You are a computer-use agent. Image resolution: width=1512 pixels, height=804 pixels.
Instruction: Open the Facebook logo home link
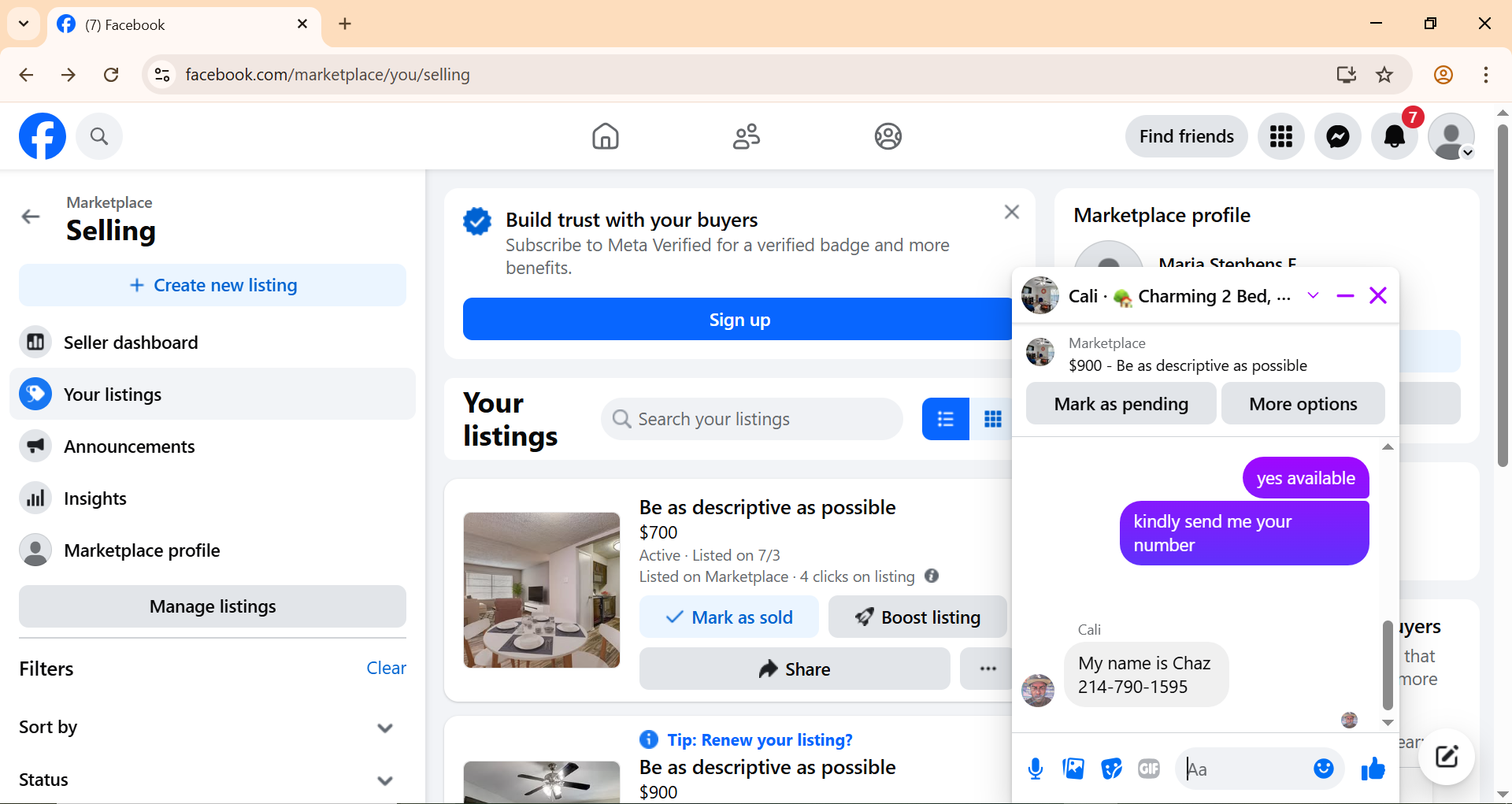43,136
